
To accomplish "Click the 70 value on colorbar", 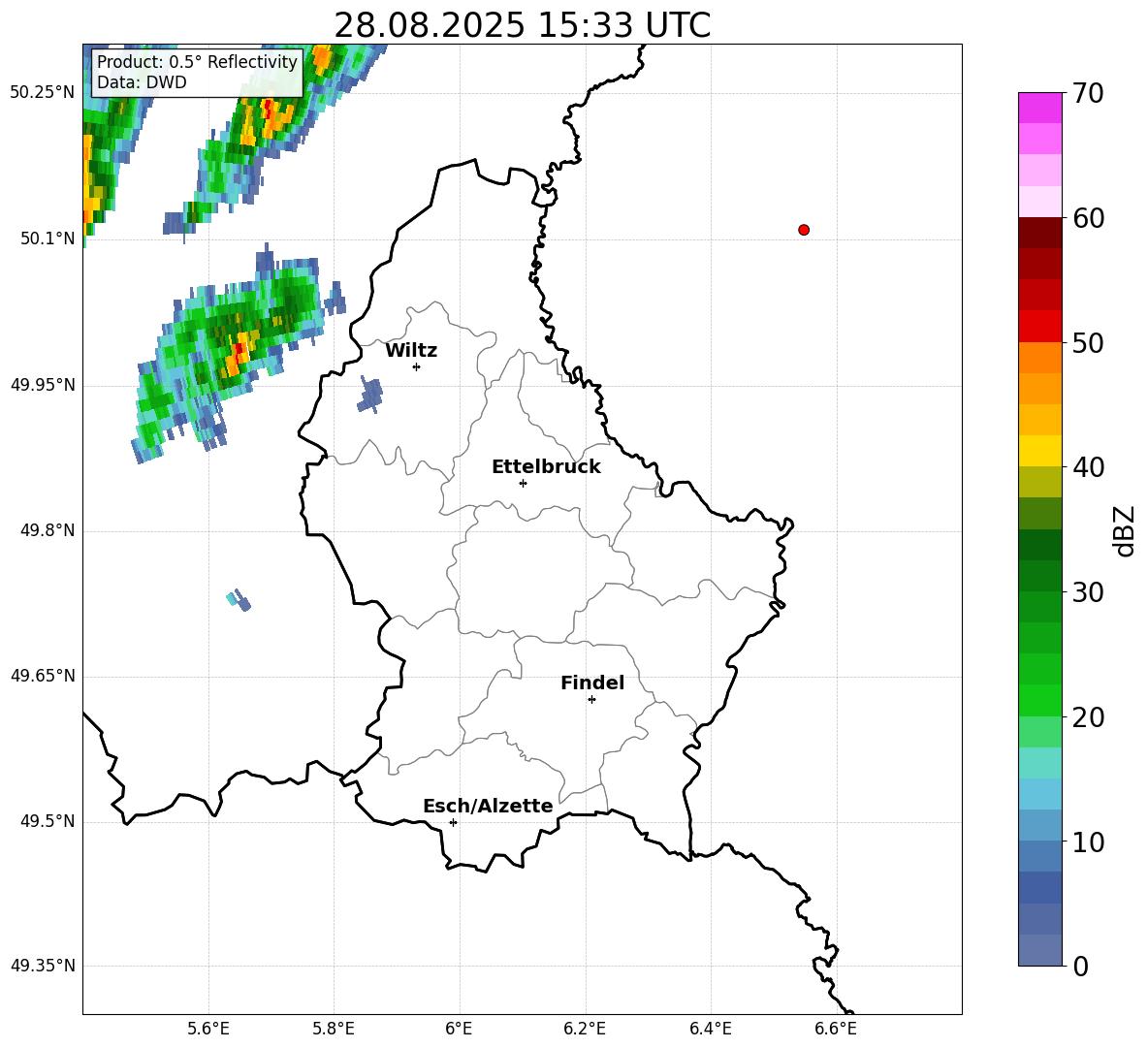I will click(x=1088, y=94).
